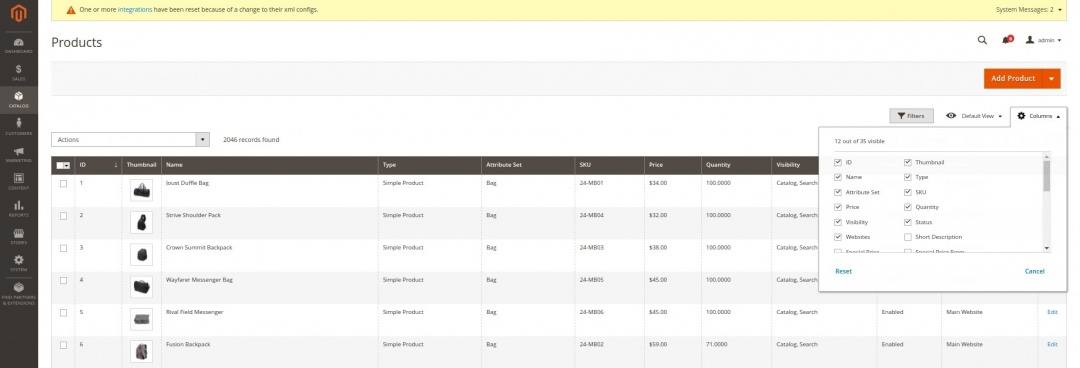Open the Sales sidebar menu
This screenshot has height=368, width=1080.
[x=19, y=73]
